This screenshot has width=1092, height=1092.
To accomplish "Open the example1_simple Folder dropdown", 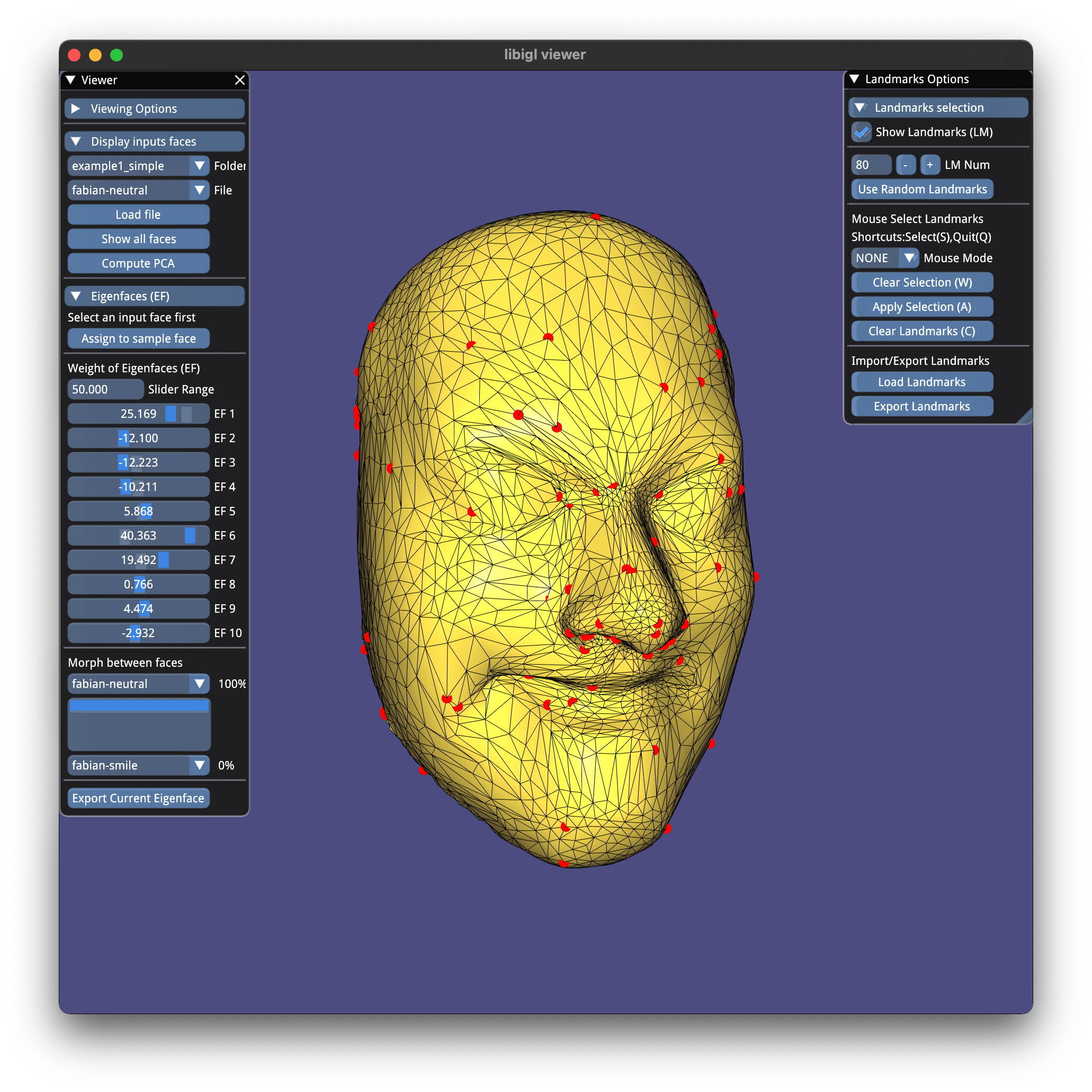I will (199, 166).
